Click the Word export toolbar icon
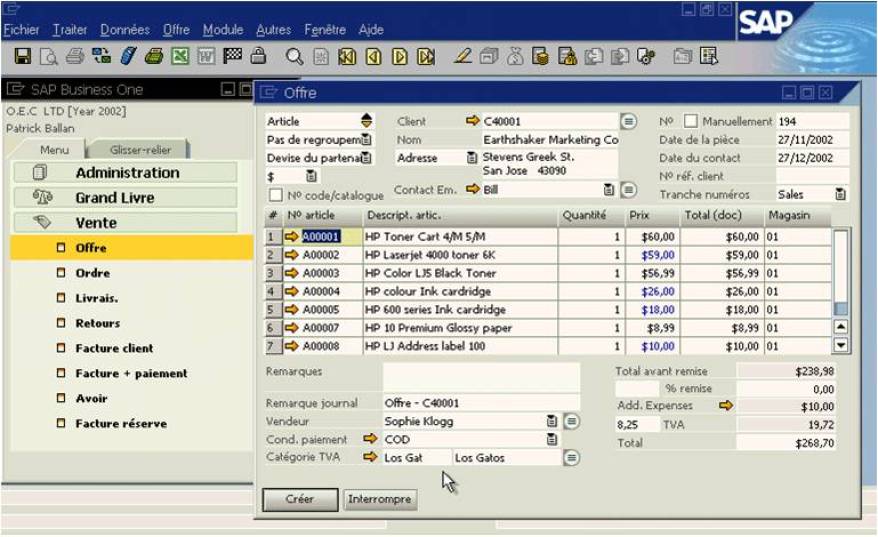This screenshot has height=537, width=878. click(206, 56)
